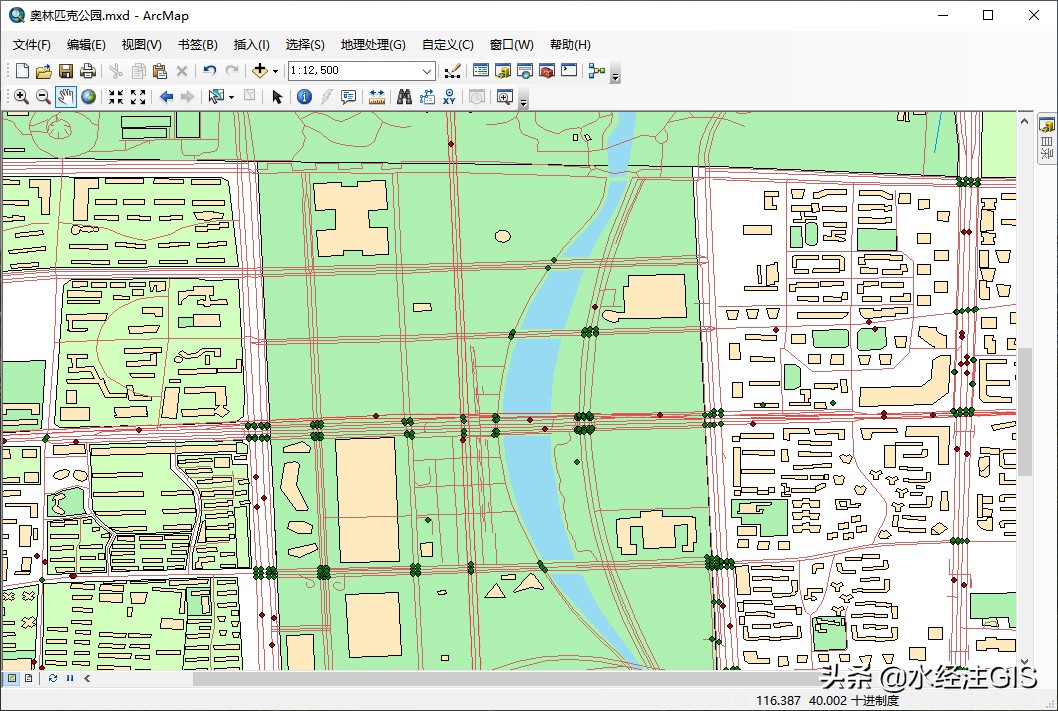
Task: Go back to previous extent
Action: point(166,97)
